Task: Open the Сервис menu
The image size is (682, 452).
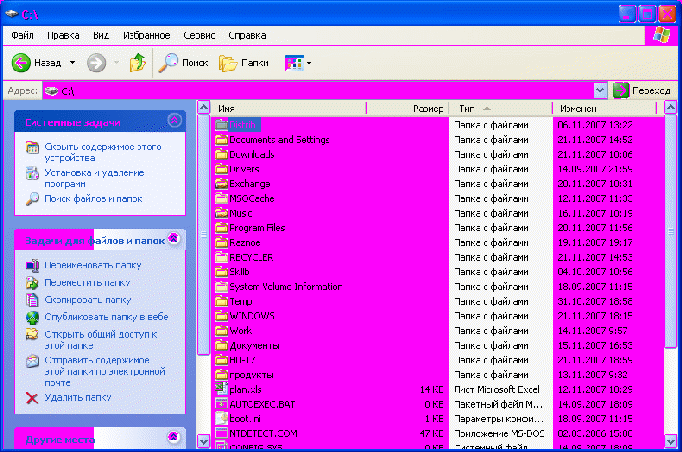Action: click(x=199, y=35)
